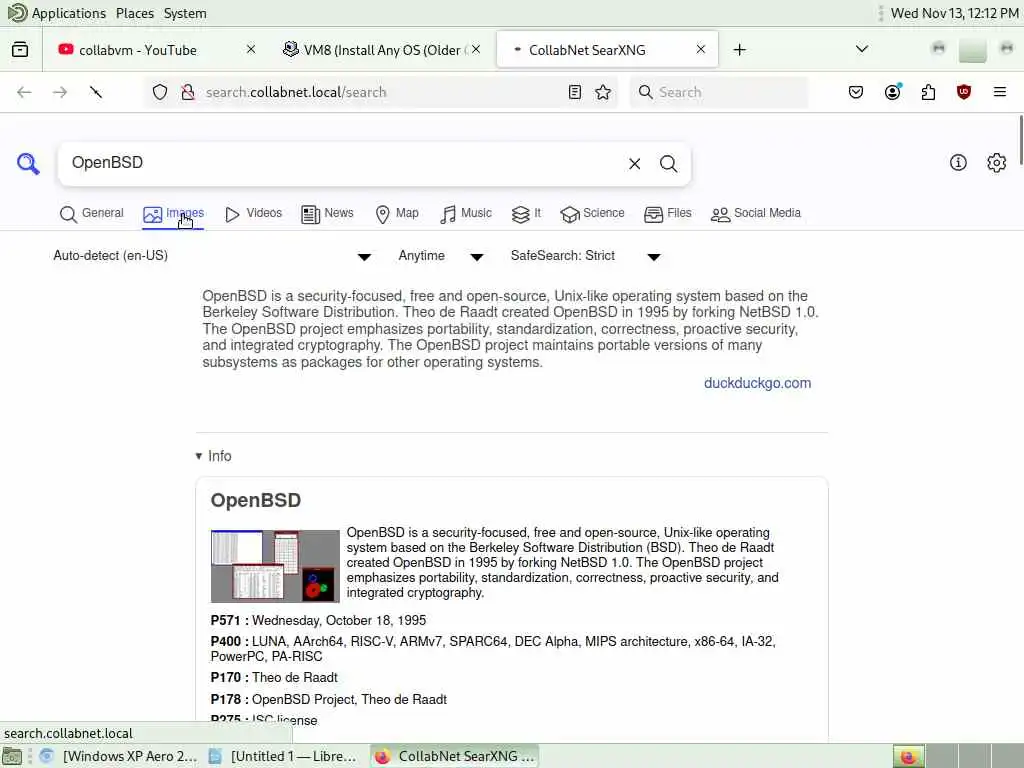
Task: Go back with browser back arrow
Action: [24, 92]
